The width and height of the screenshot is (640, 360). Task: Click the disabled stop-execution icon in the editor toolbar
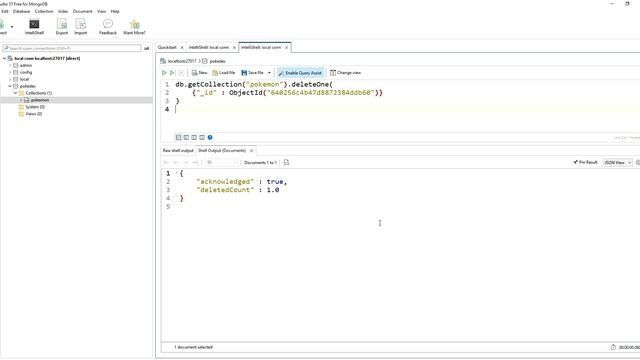pyautogui.click(x=181, y=73)
